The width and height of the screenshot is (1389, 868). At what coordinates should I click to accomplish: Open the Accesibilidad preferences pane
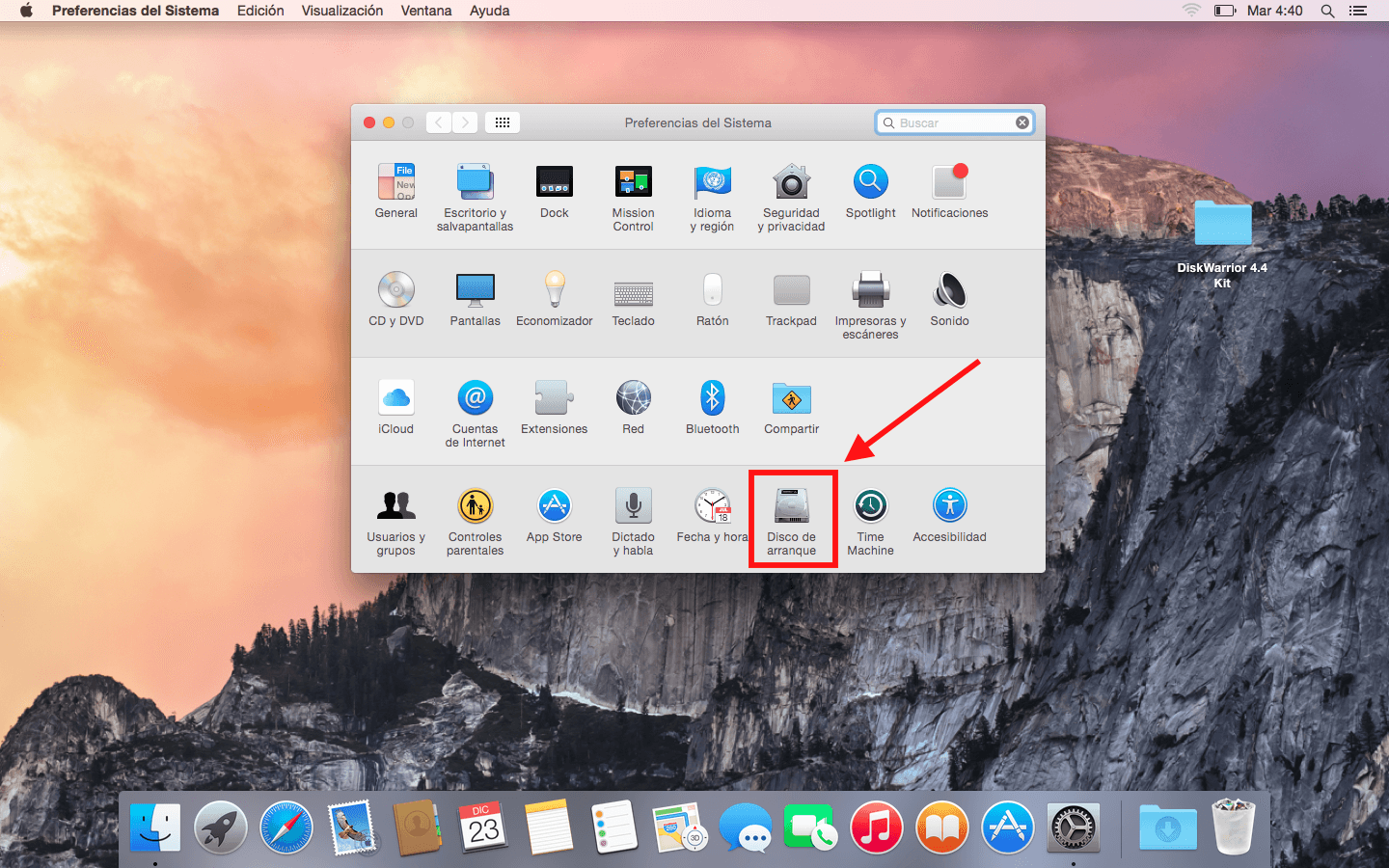coord(950,515)
